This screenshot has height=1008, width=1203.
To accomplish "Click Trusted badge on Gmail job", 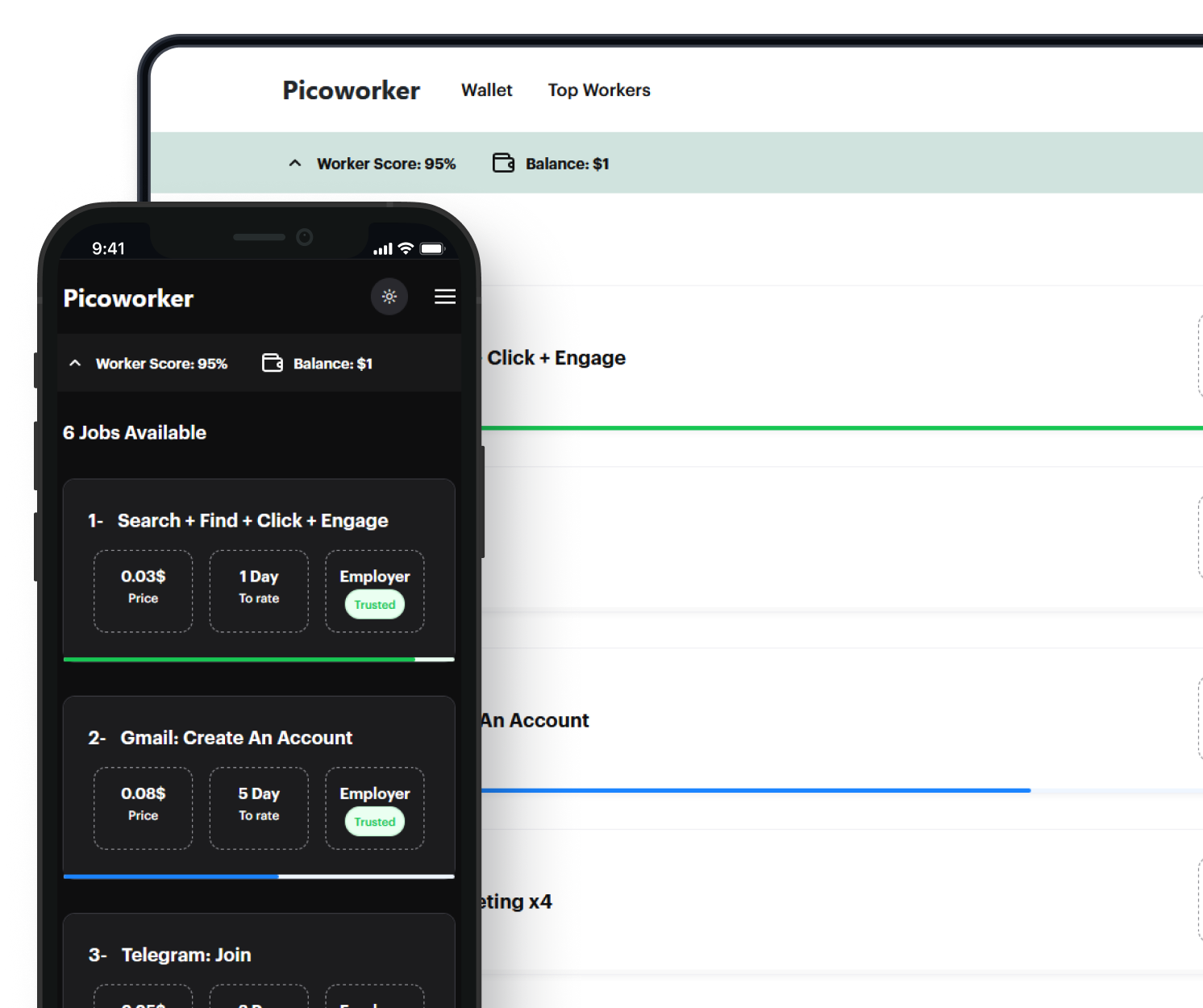I will point(375,822).
